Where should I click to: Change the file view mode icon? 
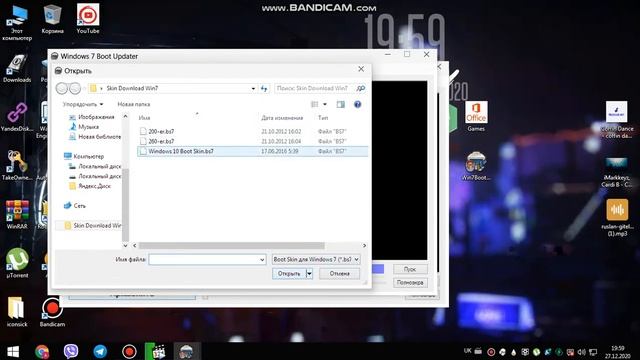pyautogui.click(x=314, y=104)
